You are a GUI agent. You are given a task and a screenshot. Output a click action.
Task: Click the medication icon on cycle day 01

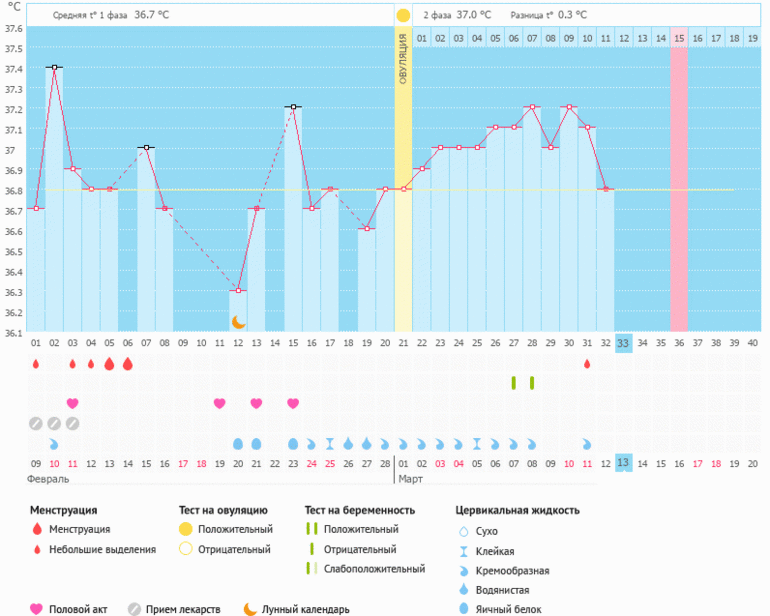coord(36,423)
